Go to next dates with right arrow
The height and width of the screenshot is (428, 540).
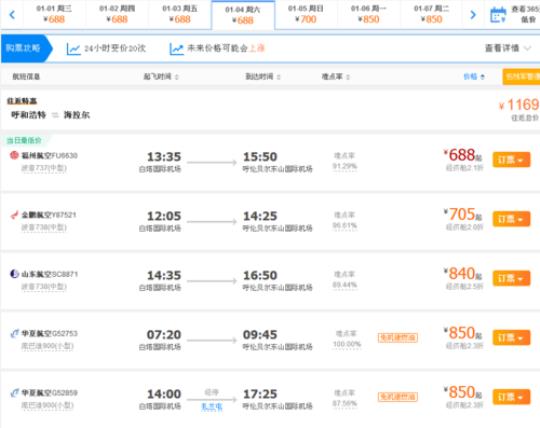[473, 14]
